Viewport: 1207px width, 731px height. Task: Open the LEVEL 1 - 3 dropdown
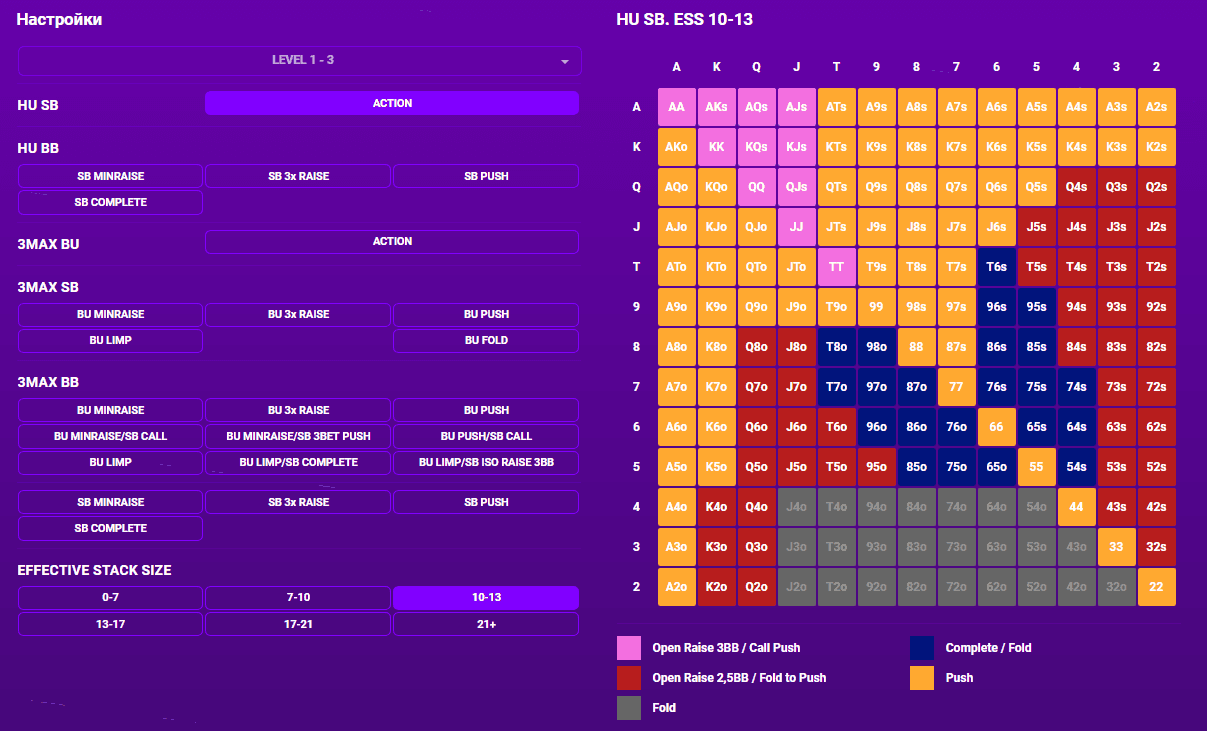(299, 60)
